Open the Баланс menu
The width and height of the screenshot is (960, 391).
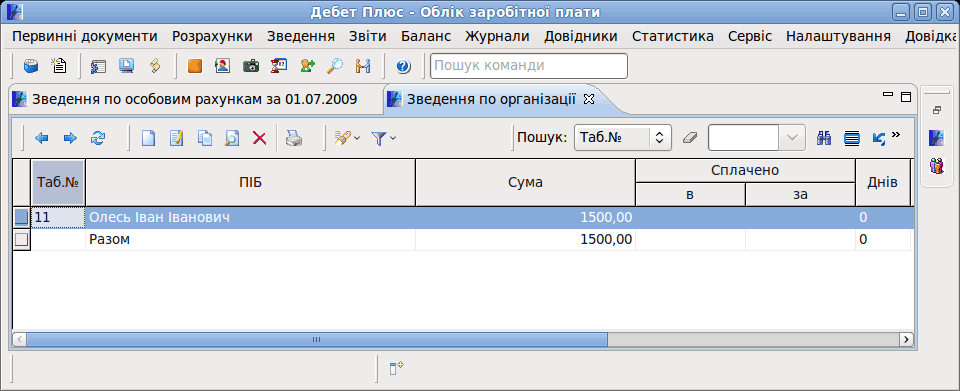pyautogui.click(x=426, y=36)
